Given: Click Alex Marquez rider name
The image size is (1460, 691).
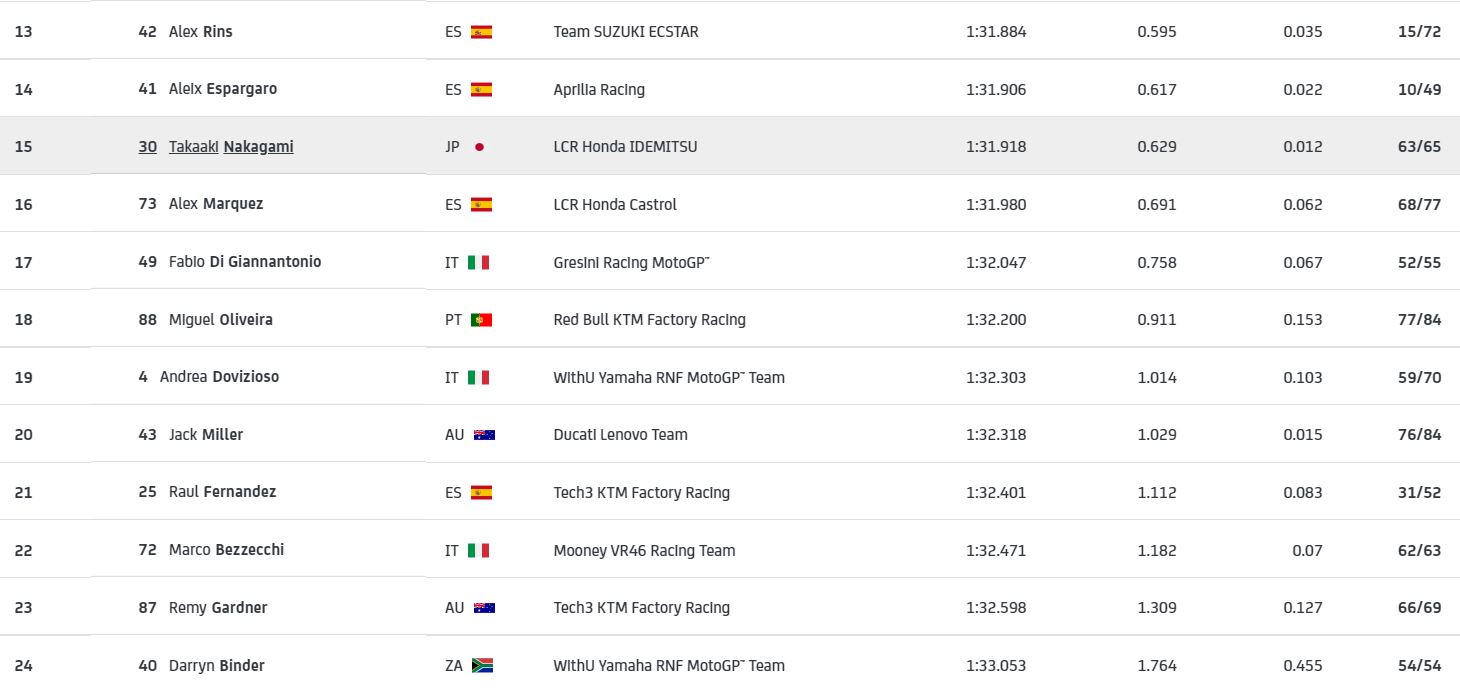Looking at the screenshot, I should [x=215, y=204].
